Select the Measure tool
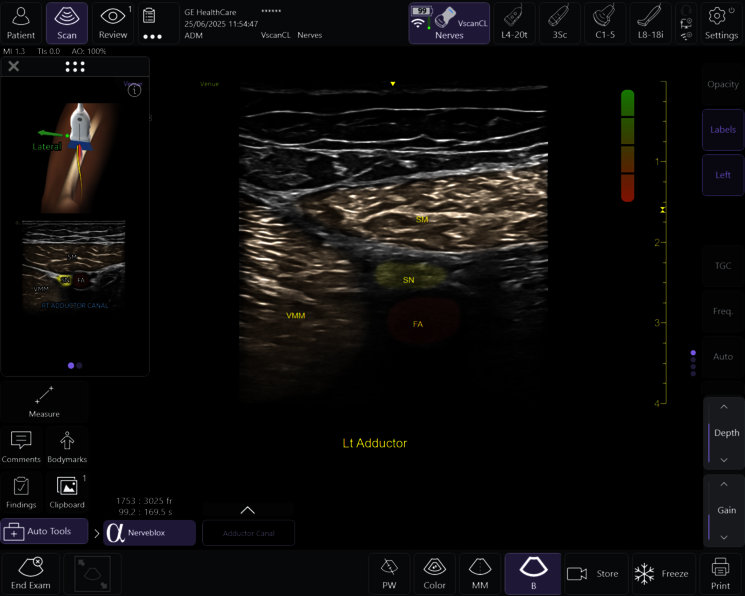 point(44,401)
